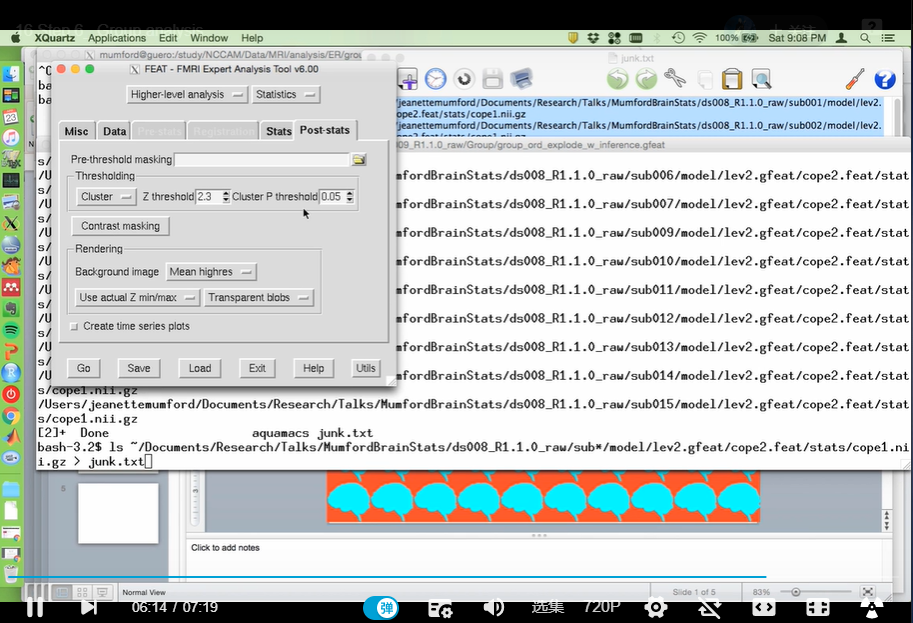The width and height of the screenshot is (913, 623).
Task: Open the Transparent blobs dropdown
Action: [x=259, y=298]
